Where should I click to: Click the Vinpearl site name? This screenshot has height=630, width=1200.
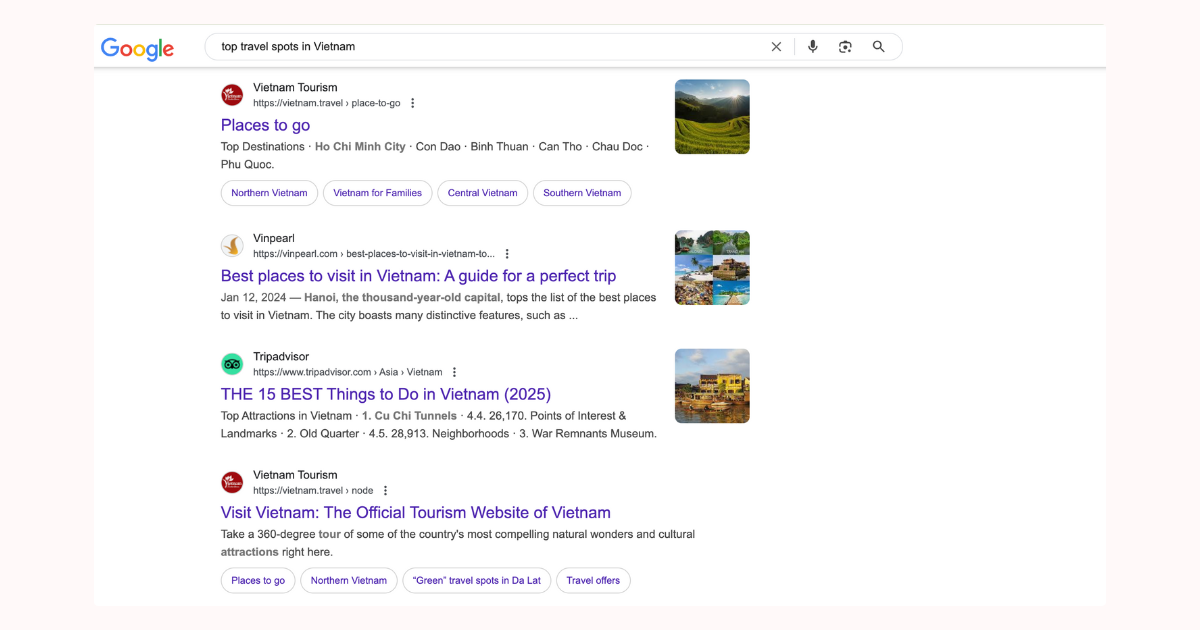coord(273,238)
